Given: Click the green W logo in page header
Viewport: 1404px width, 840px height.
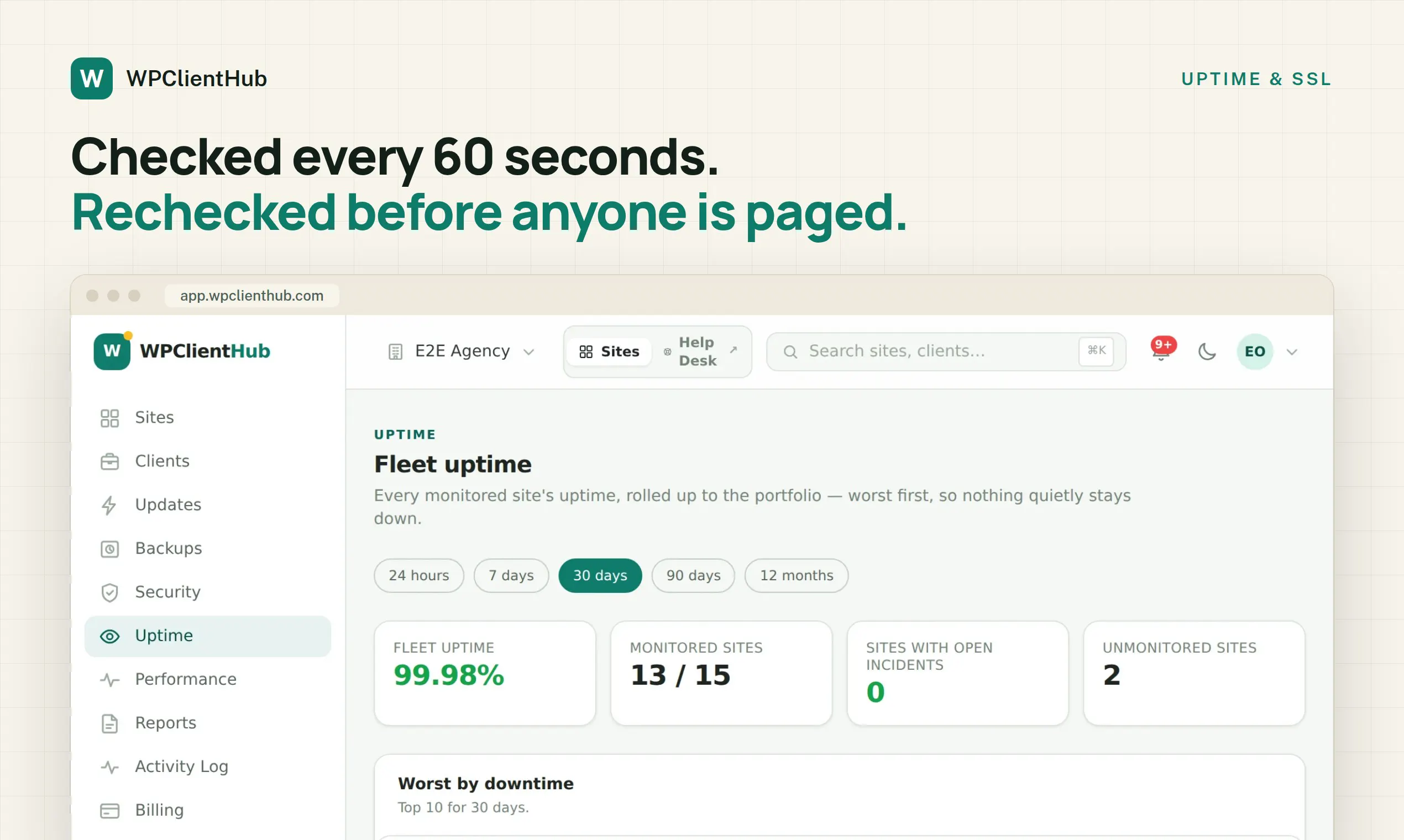Looking at the screenshot, I should [x=92, y=78].
